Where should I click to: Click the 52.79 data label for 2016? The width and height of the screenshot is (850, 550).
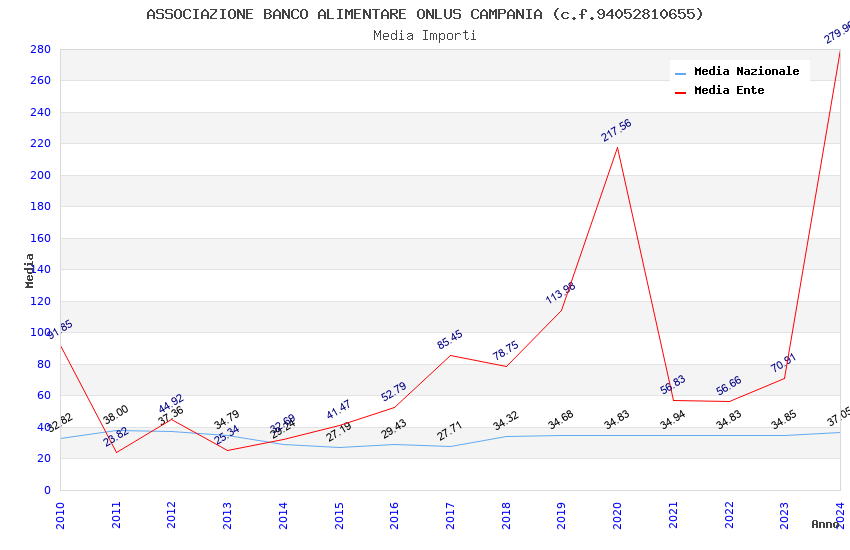394,392
